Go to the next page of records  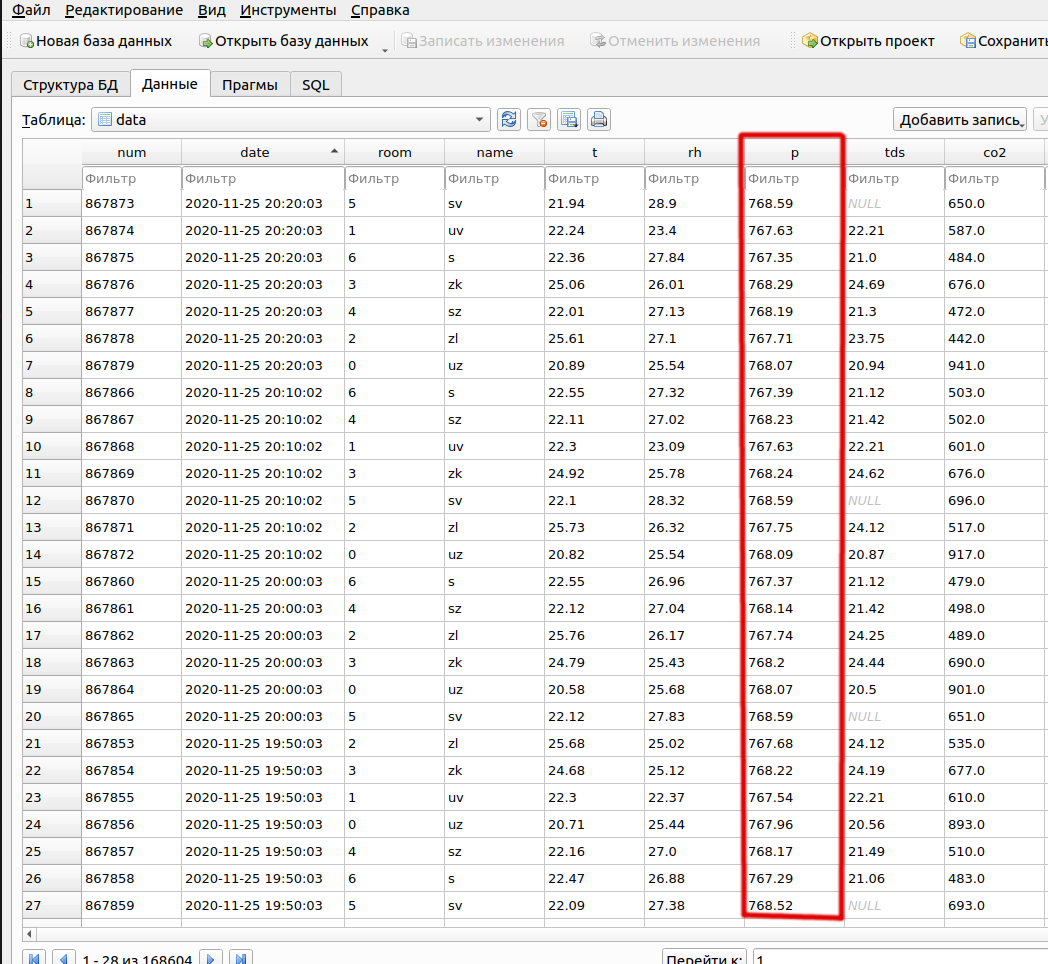click(x=211, y=958)
